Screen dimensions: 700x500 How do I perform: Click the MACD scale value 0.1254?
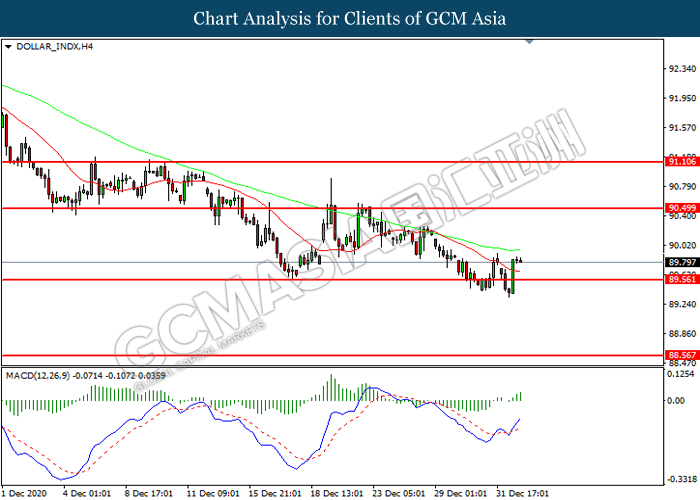(x=681, y=374)
